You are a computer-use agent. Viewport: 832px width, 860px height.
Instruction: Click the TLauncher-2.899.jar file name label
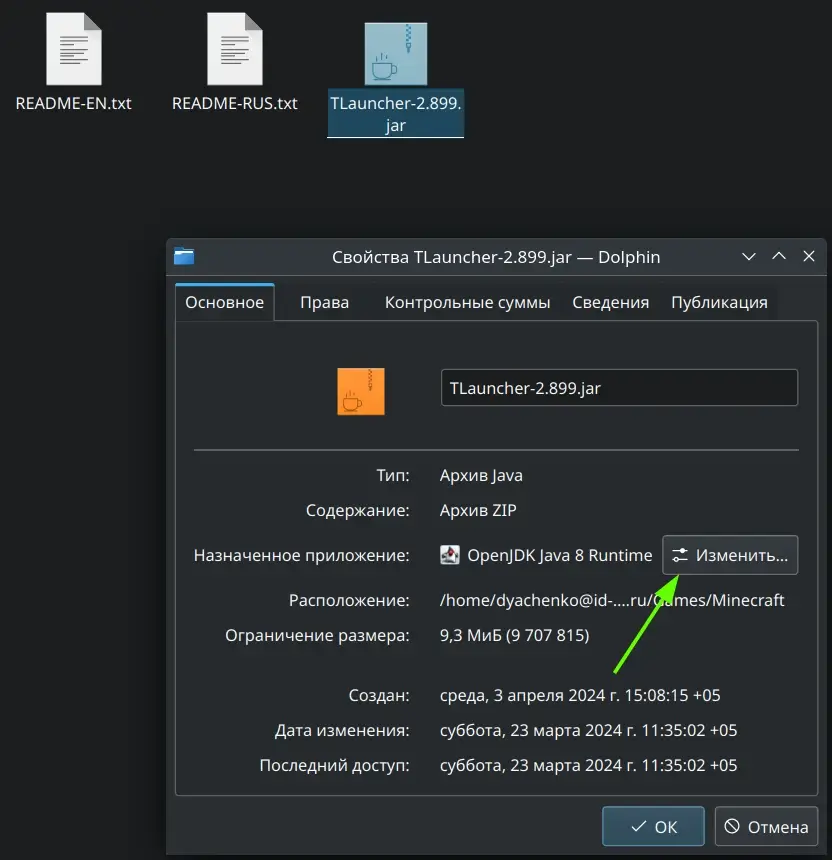[x=395, y=114]
